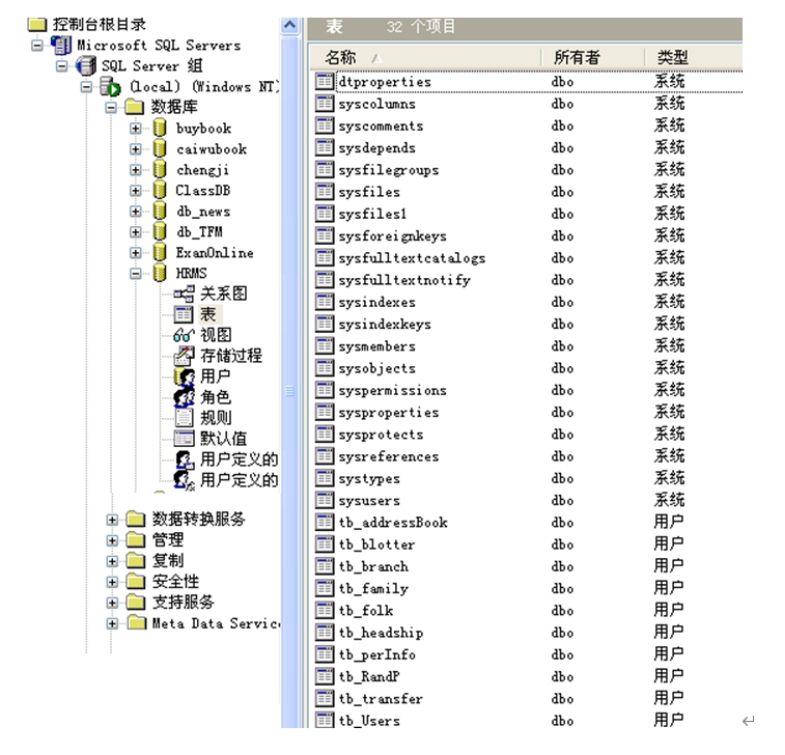Screen dimensions: 785x755
Task: Select the tb_headship table row
Action: pyautogui.click(x=529, y=632)
